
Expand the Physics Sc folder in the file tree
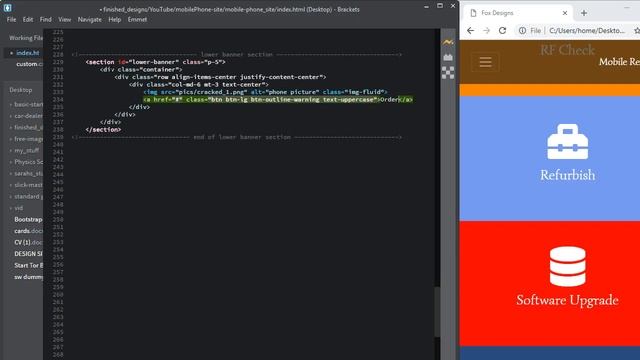click(27, 162)
